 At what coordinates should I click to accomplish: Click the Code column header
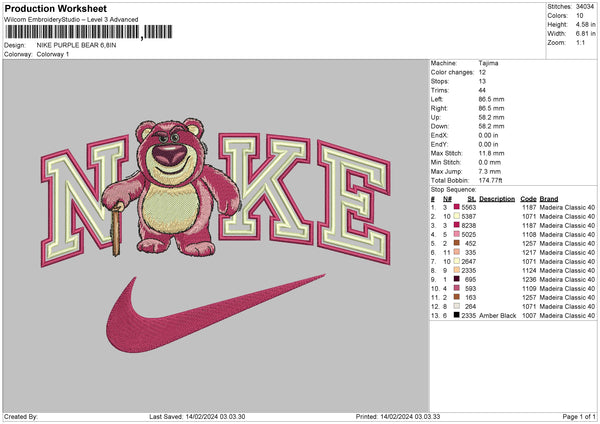point(528,199)
